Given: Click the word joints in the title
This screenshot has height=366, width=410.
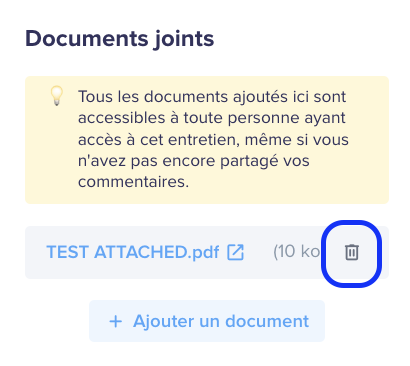Looking at the screenshot, I should pos(184,39).
